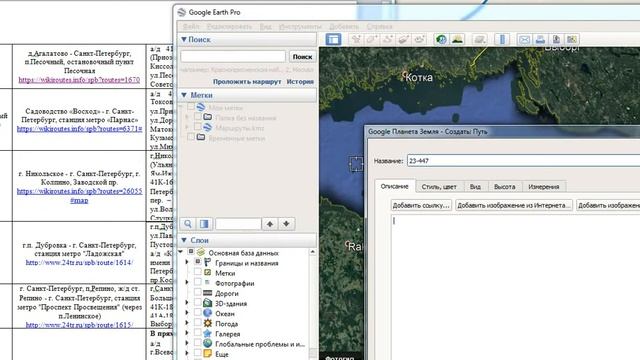This screenshot has width=640, height=360.
Task: Click the Проложить маршрут link
Action: 247,82
